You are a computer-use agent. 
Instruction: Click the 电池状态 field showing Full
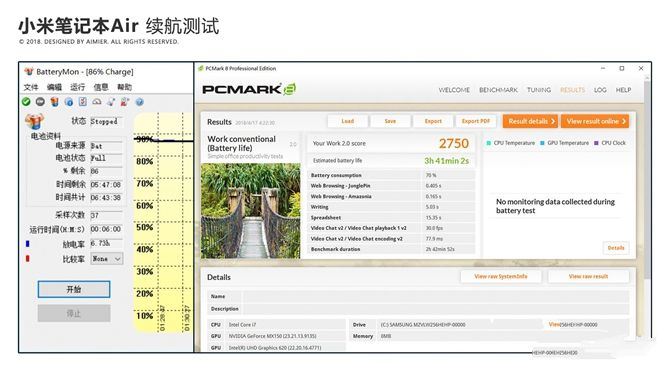(106, 158)
